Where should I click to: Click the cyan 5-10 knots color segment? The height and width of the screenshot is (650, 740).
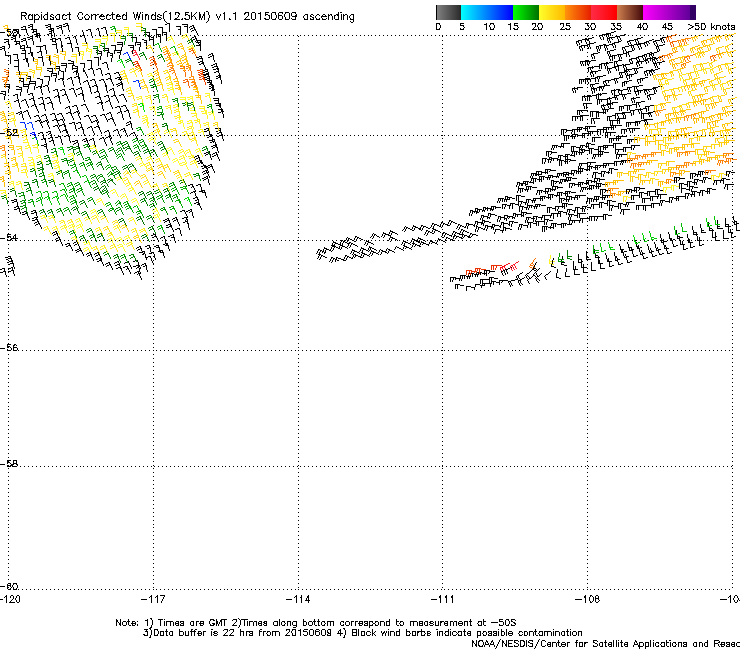pyautogui.click(x=474, y=12)
